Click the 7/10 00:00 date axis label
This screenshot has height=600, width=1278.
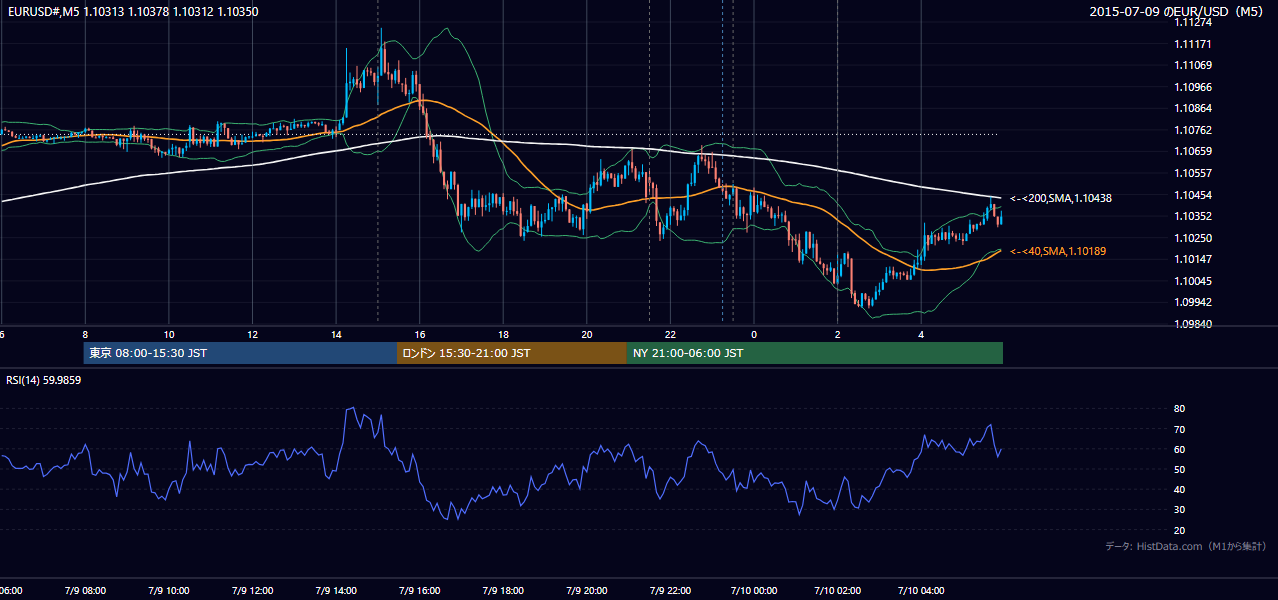(x=754, y=590)
